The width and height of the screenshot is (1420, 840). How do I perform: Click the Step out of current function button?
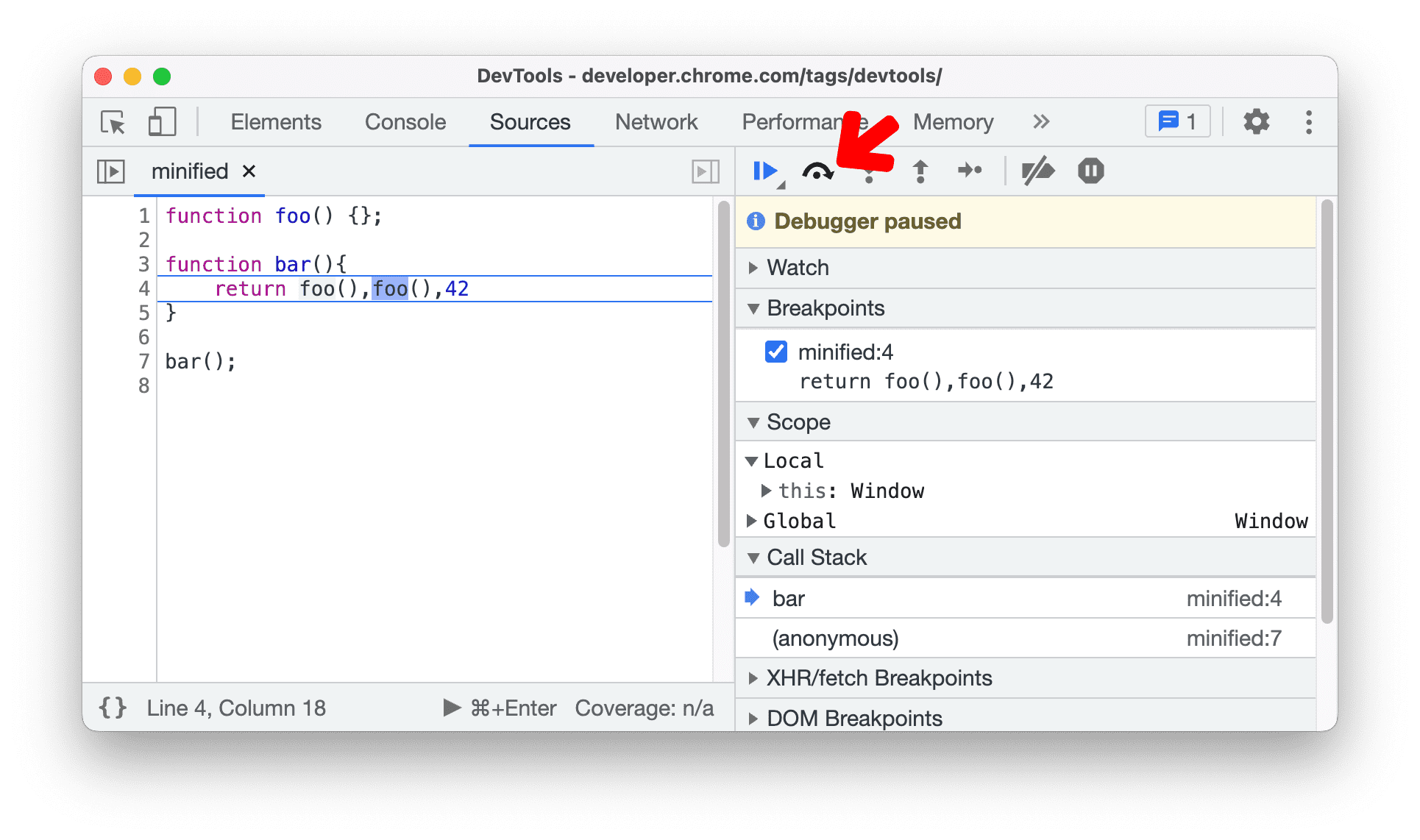[x=918, y=170]
